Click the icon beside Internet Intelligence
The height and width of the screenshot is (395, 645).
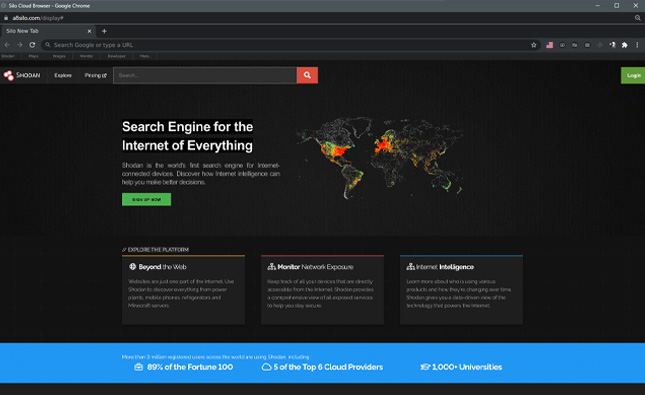pos(411,267)
